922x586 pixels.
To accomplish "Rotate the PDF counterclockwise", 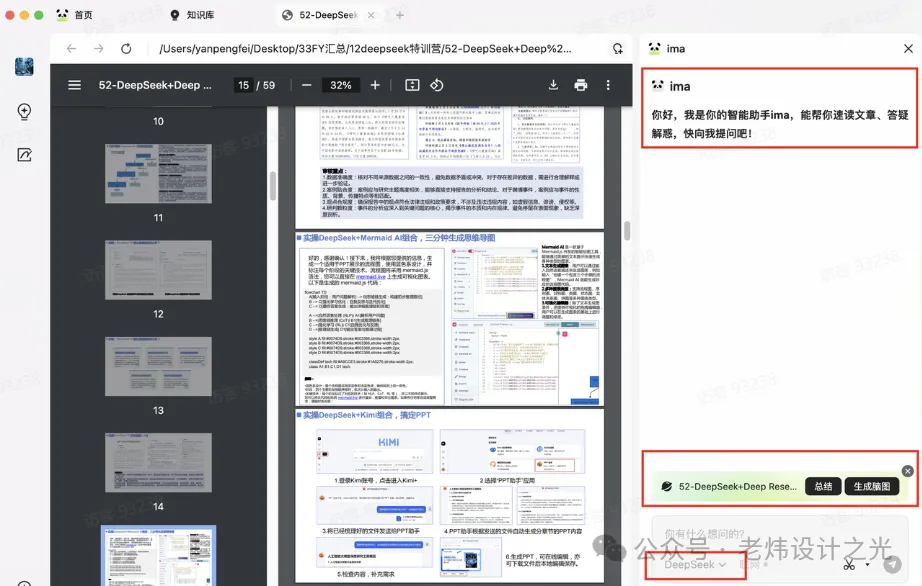I will 436,85.
